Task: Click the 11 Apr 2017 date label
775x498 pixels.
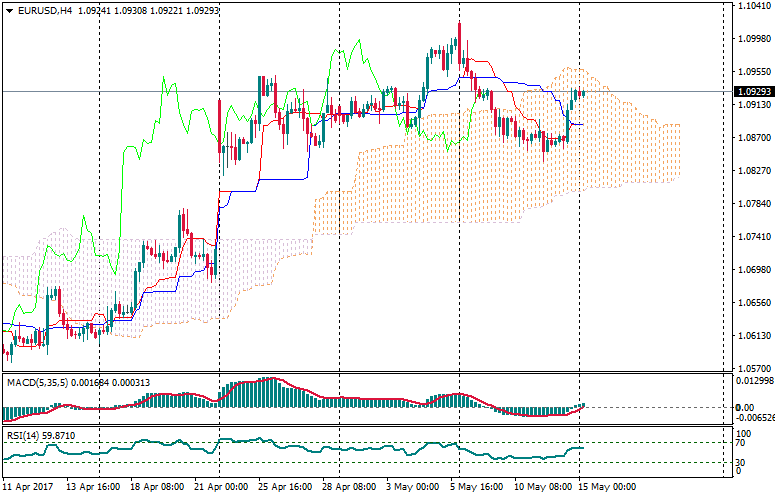Action: (28, 487)
